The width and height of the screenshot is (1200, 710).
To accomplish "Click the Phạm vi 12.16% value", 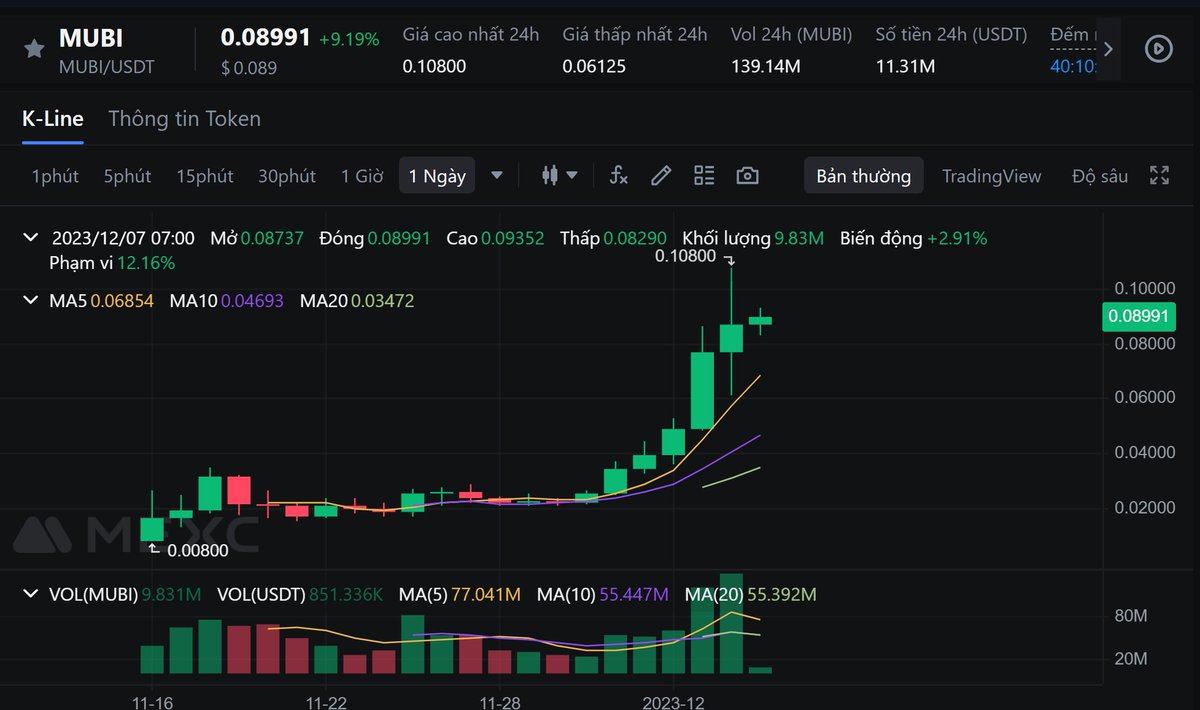I will [x=146, y=263].
